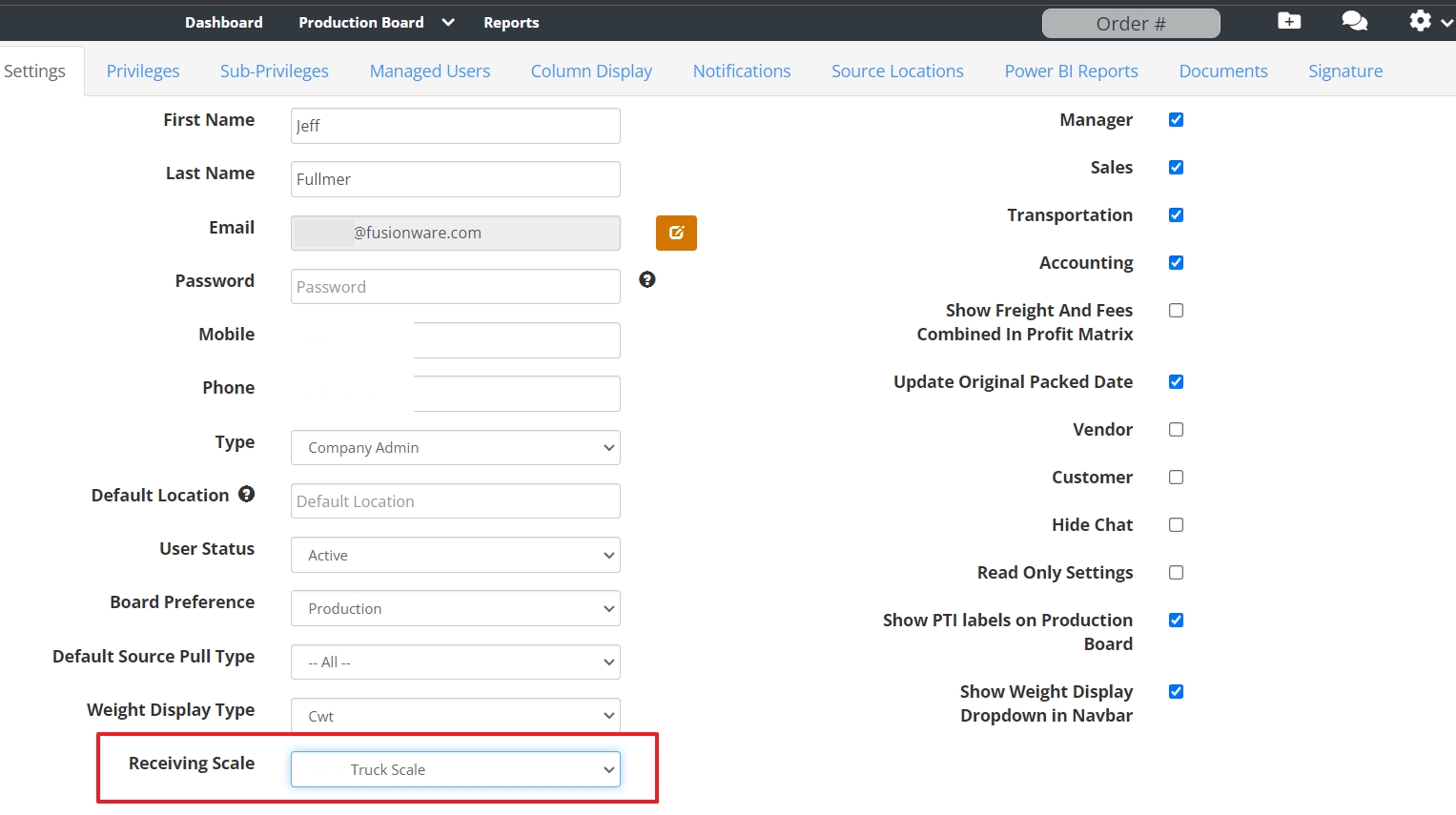Screen dimensions: 1456x815
Task: Check the Vendor checkbox
Action: click(1176, 430)
